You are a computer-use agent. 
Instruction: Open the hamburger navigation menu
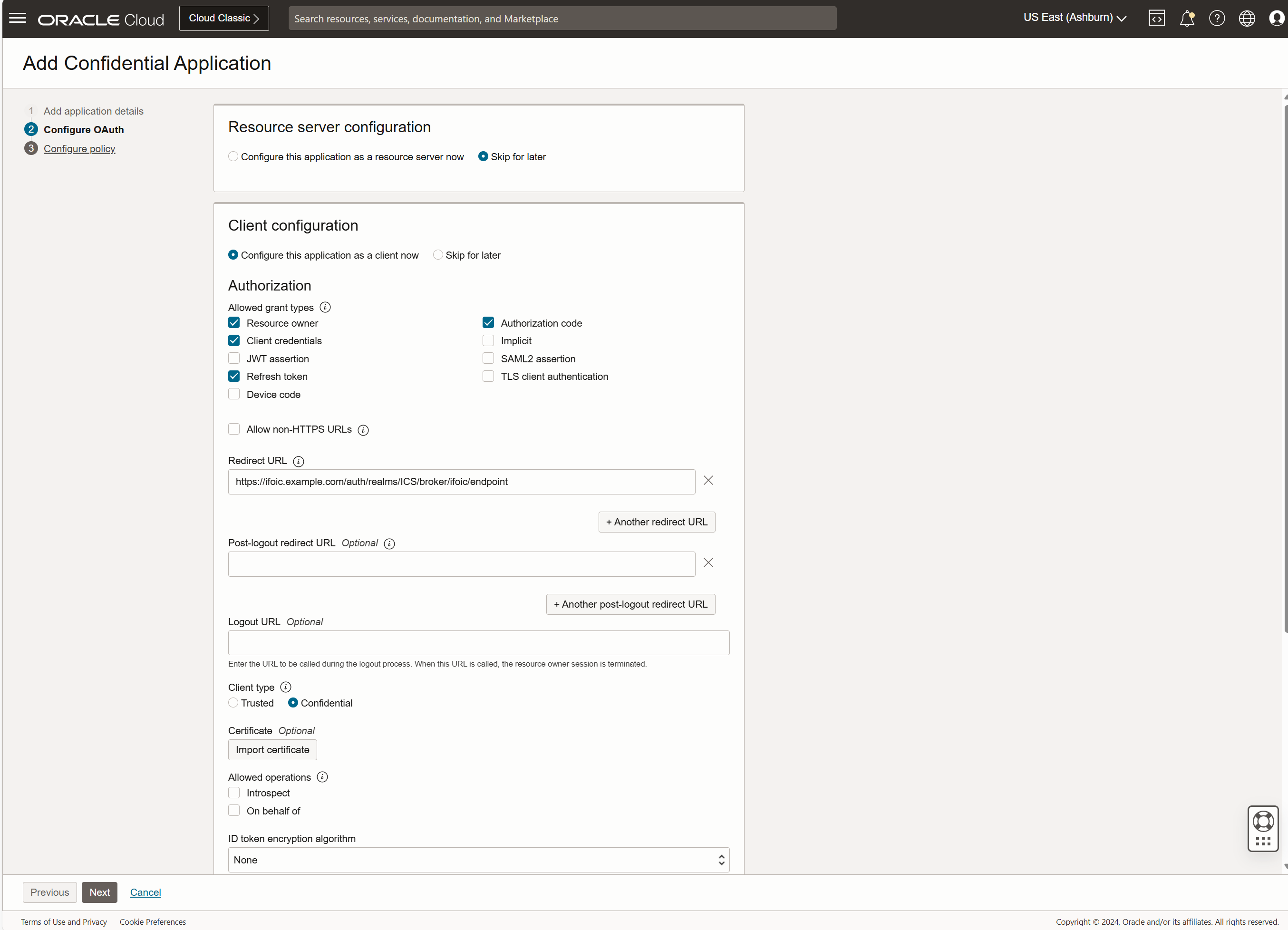(18, 18)
